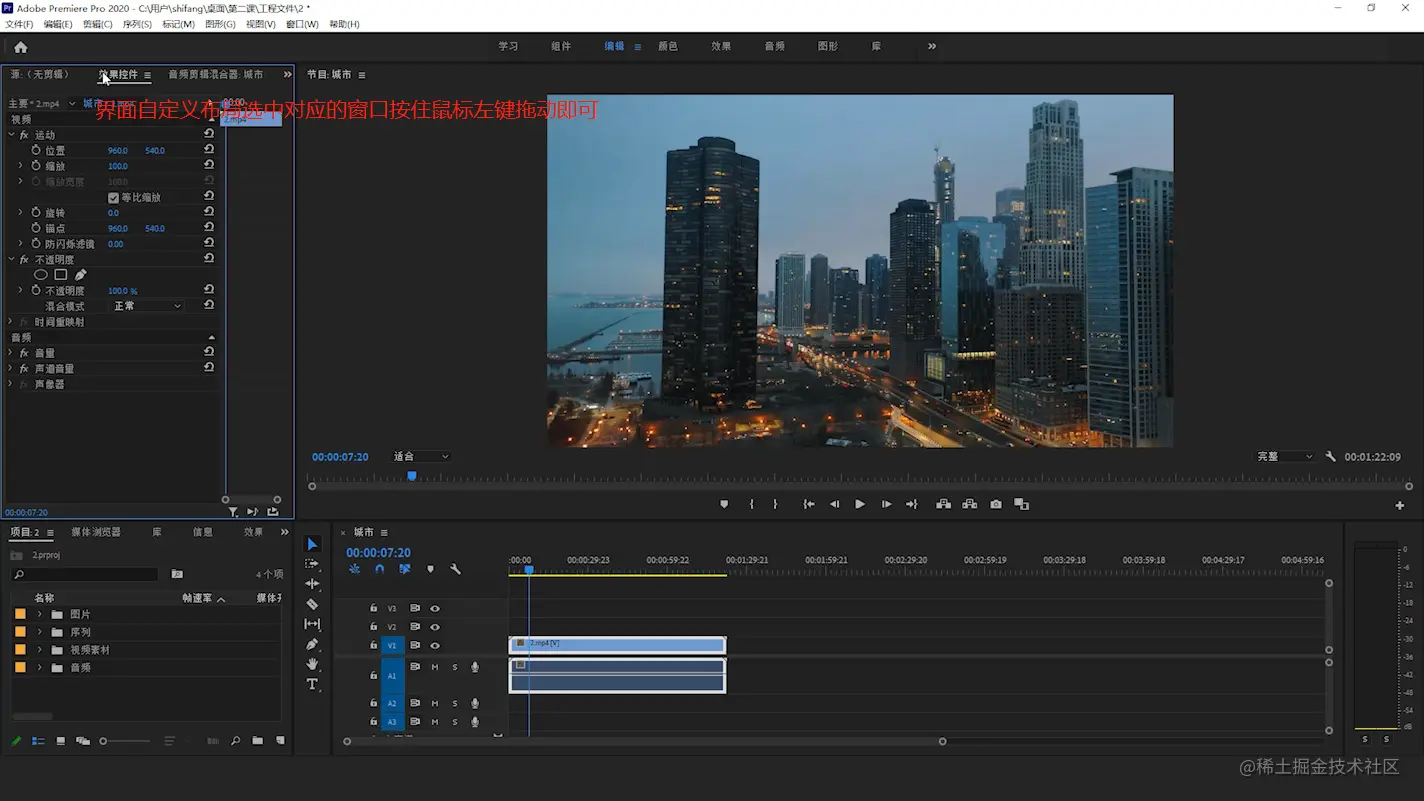Open the 文件(F) menu
This screenshot has height=801, width=1424.
point(19,24)
